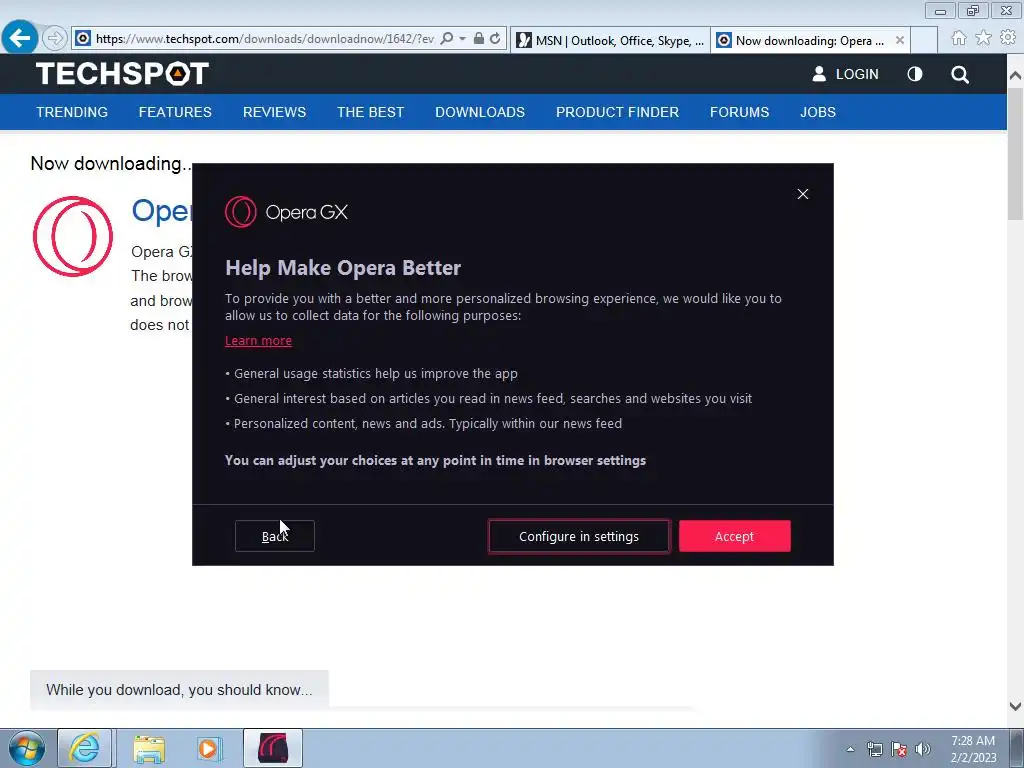Click the vertical scrollbar thumb
The height and width of the screenshot is (768, 1024).
(x=1015, y=153)
